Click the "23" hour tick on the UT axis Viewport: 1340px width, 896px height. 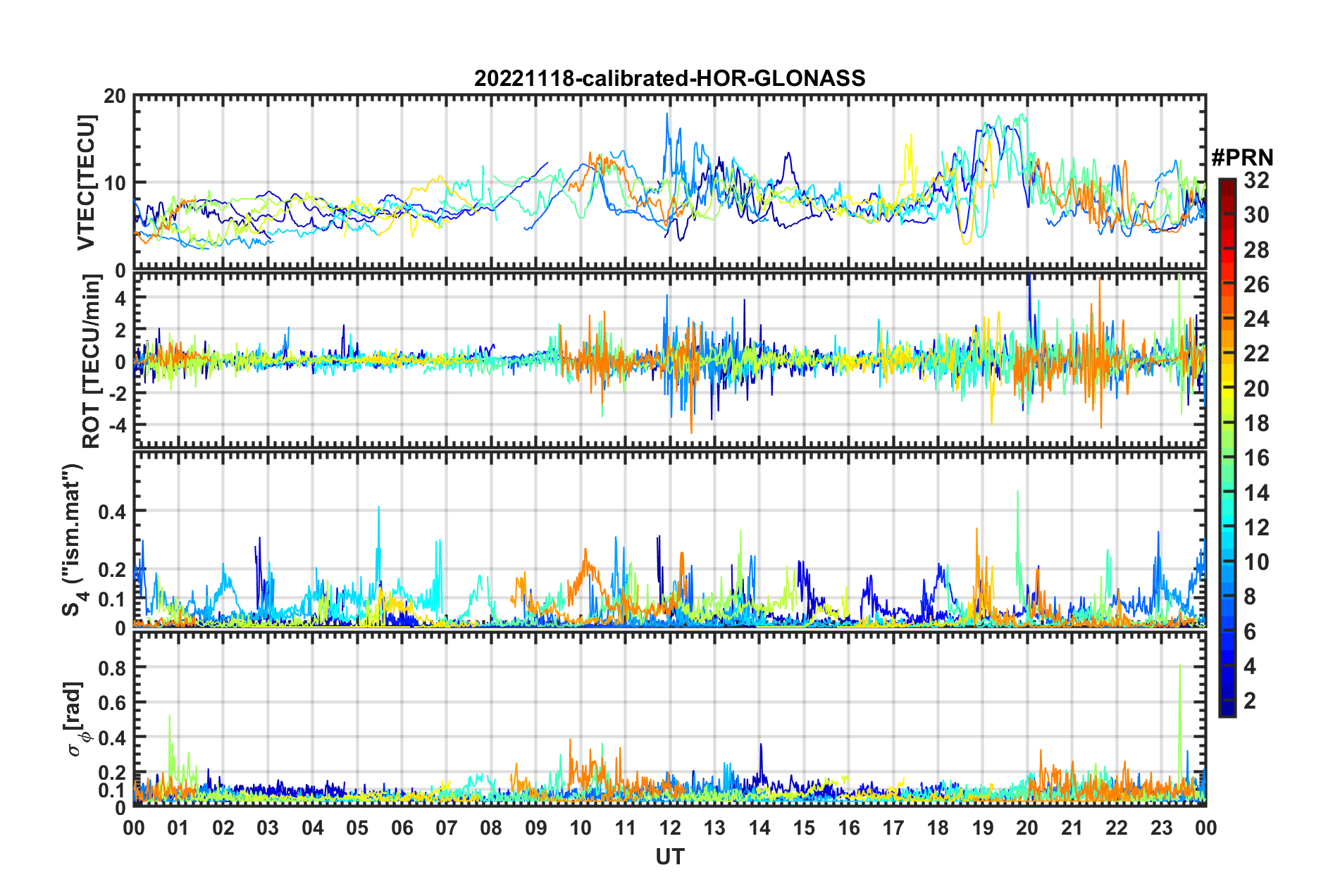coord(1161,828)
